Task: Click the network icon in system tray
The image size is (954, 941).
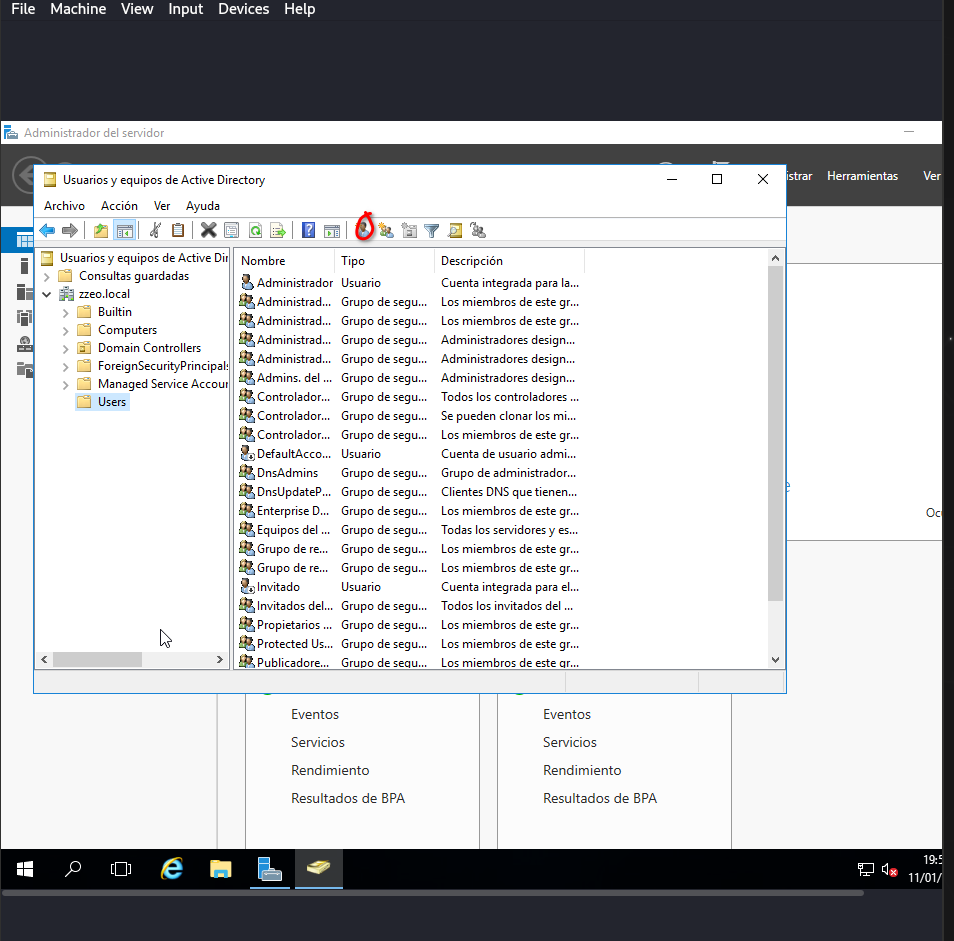Action: pos(865,870)
